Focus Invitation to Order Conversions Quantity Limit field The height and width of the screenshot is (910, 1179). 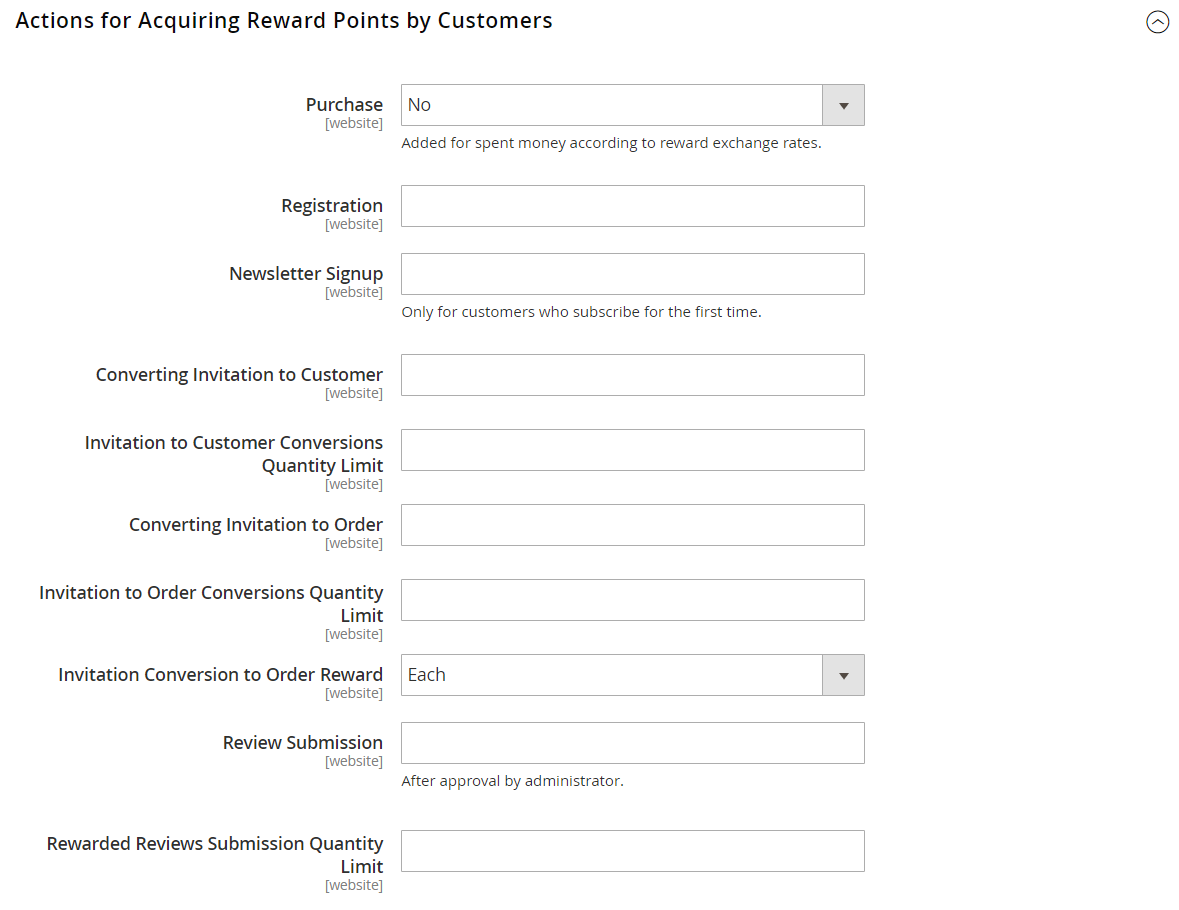632,600
